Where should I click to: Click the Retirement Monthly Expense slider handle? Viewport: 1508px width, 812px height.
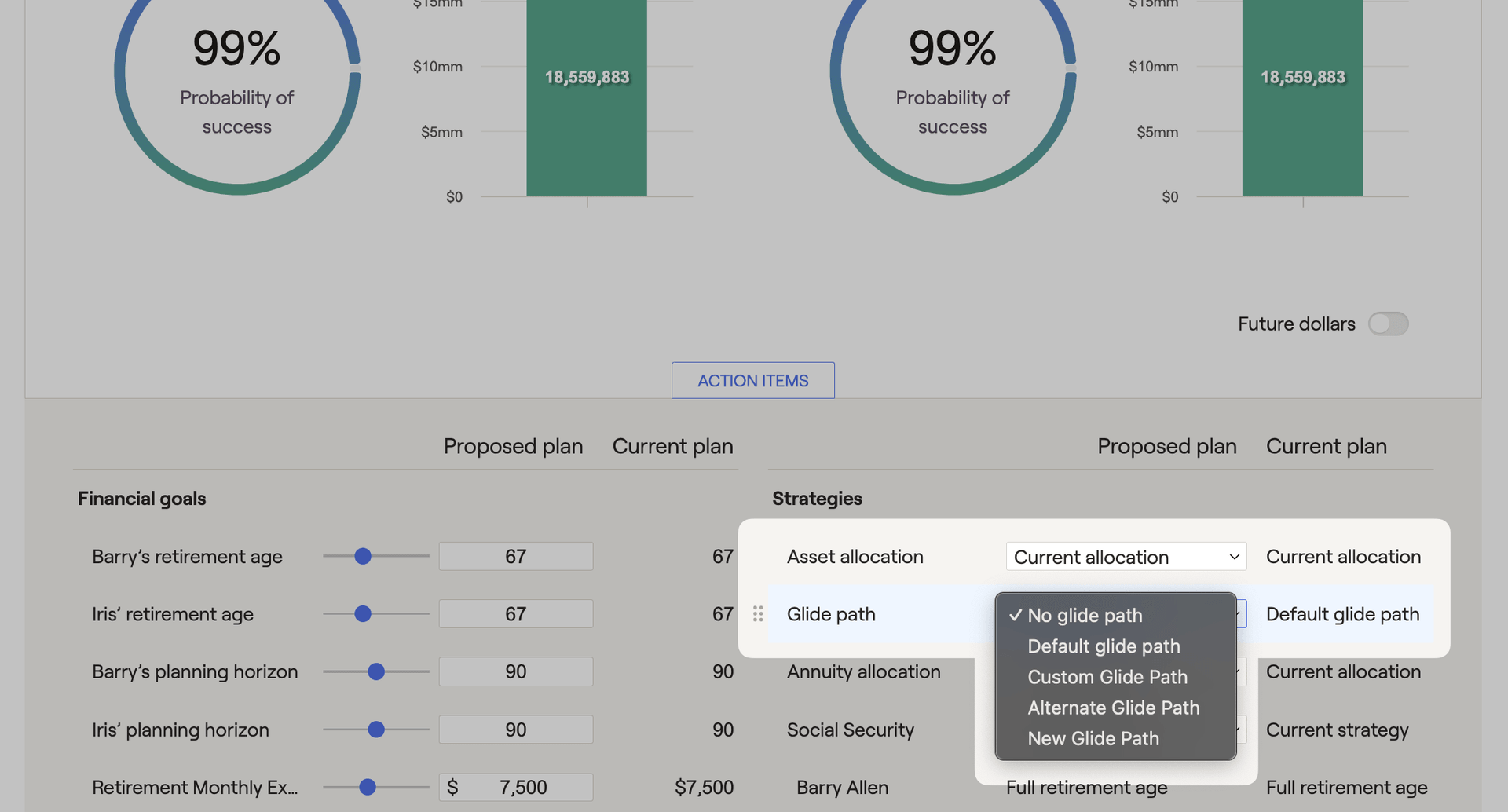368,787
